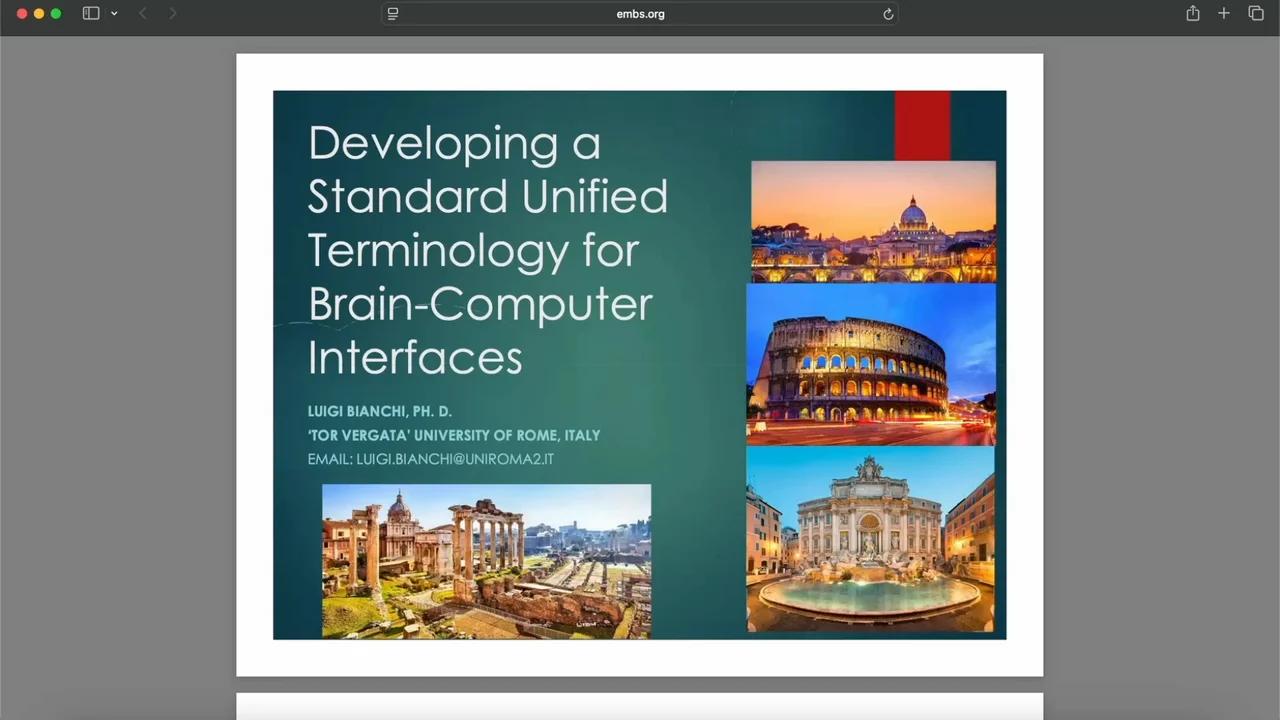This screenshot has width=1280, height=720.
Task: Toggle the Safari sidebar button
Action: click(x=91, y=13)
